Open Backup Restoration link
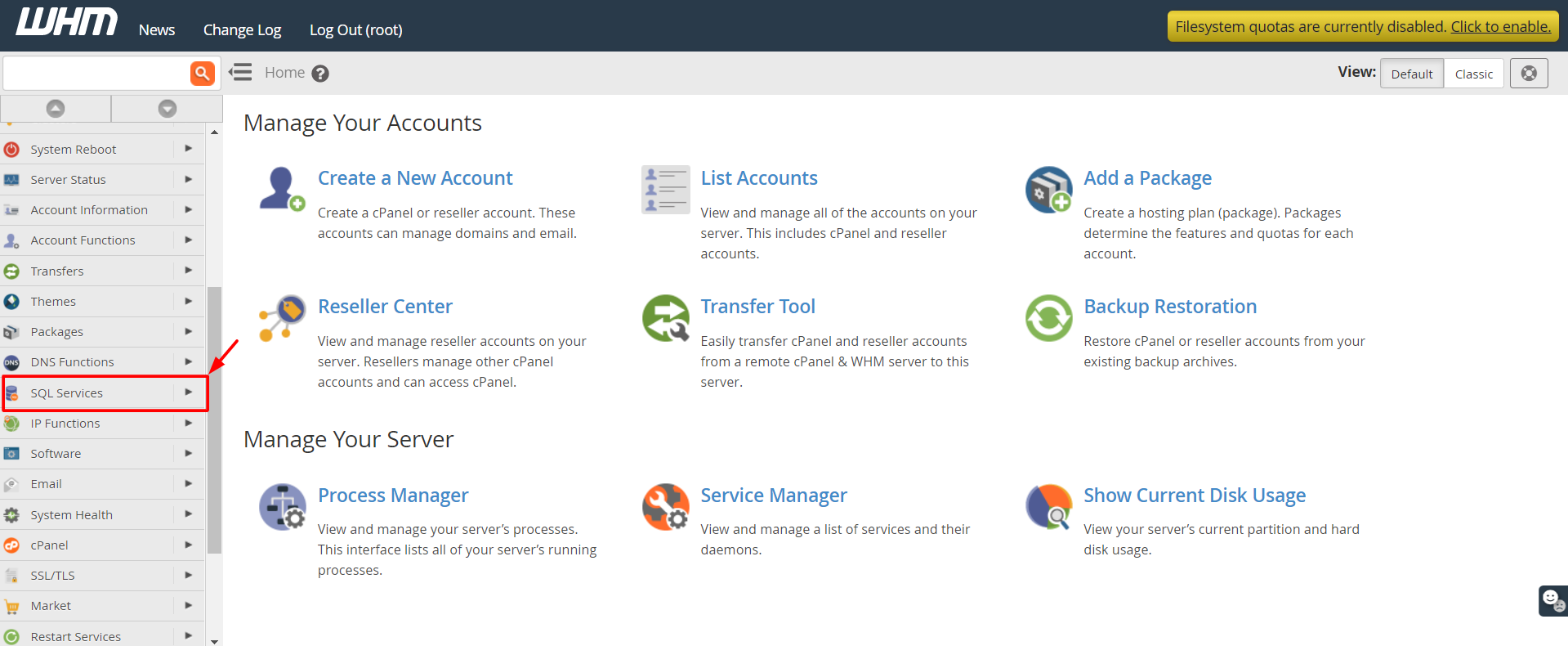This screenshot has height=646, width=1568. [x=1170, y=307]
